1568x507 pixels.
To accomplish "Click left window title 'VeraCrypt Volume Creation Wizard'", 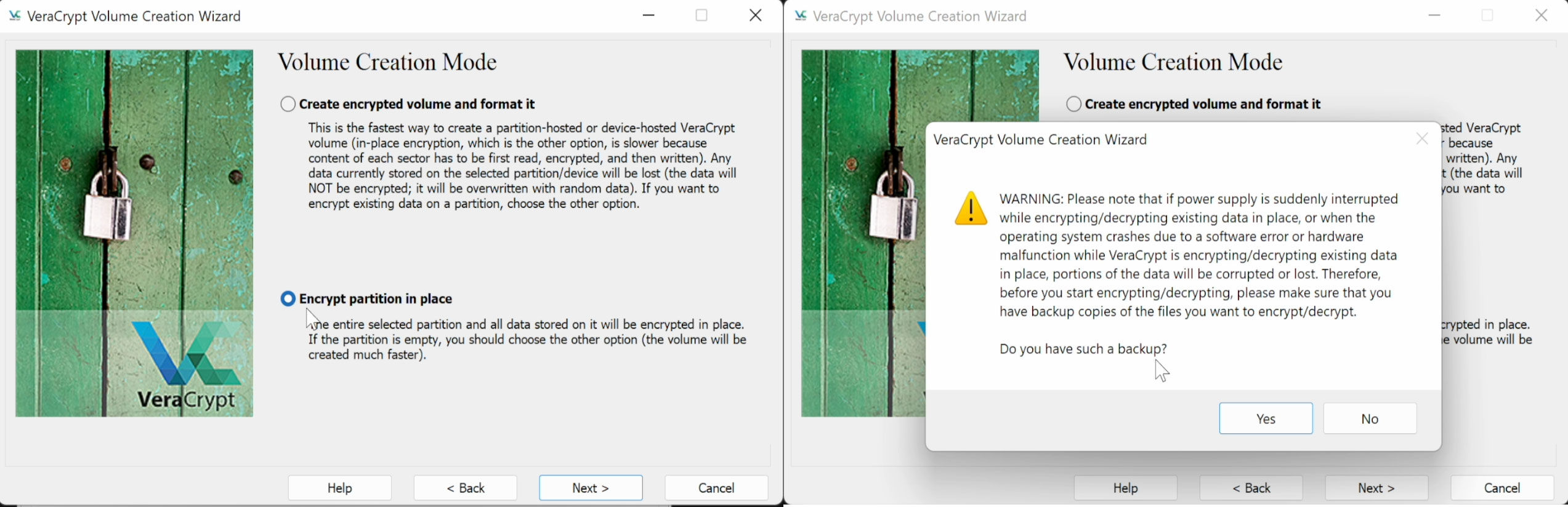I will click(134, 16).
